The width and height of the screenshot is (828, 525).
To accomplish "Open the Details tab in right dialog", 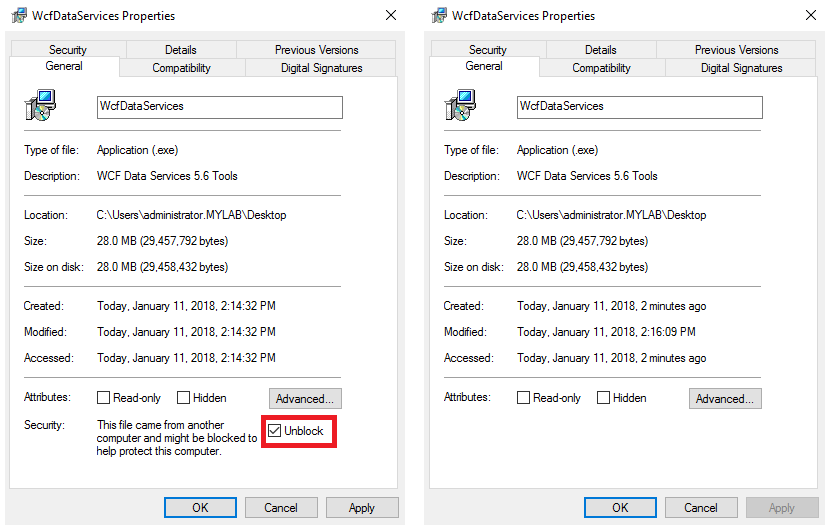I will click(x=600, y=49).
